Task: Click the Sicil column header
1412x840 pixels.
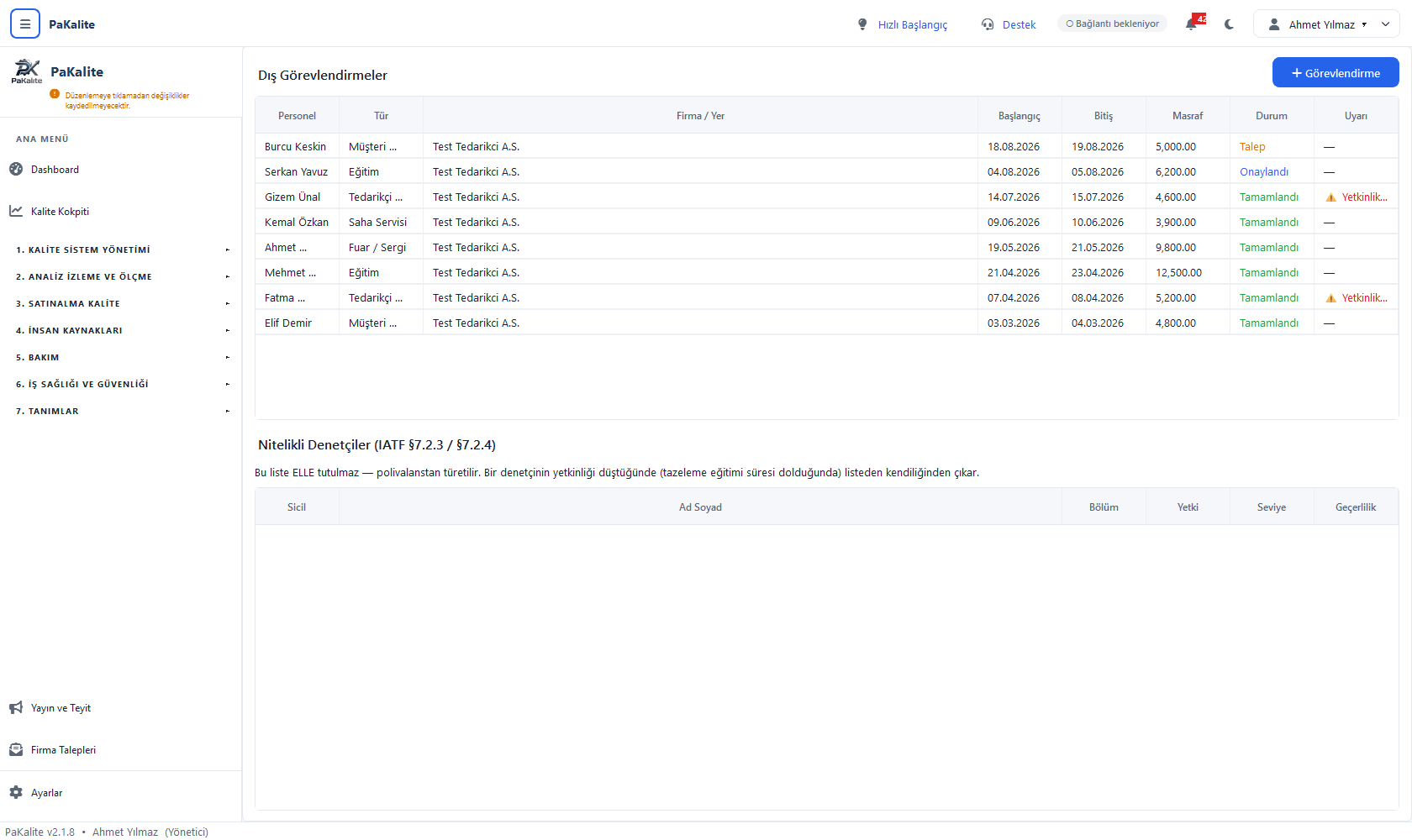Action: pos(297,507)
